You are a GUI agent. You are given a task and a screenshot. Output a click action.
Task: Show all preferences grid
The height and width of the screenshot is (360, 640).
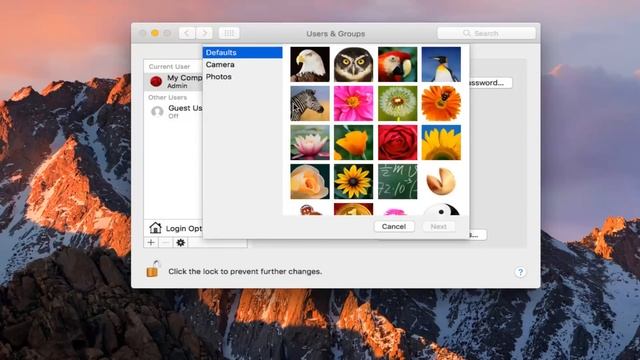tap(229, 33)
